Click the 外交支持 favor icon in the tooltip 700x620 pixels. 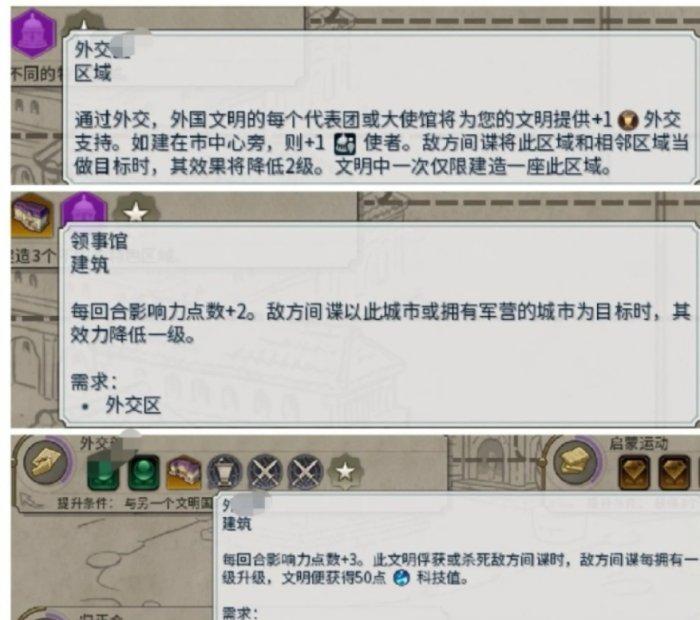tap(628, 120)
